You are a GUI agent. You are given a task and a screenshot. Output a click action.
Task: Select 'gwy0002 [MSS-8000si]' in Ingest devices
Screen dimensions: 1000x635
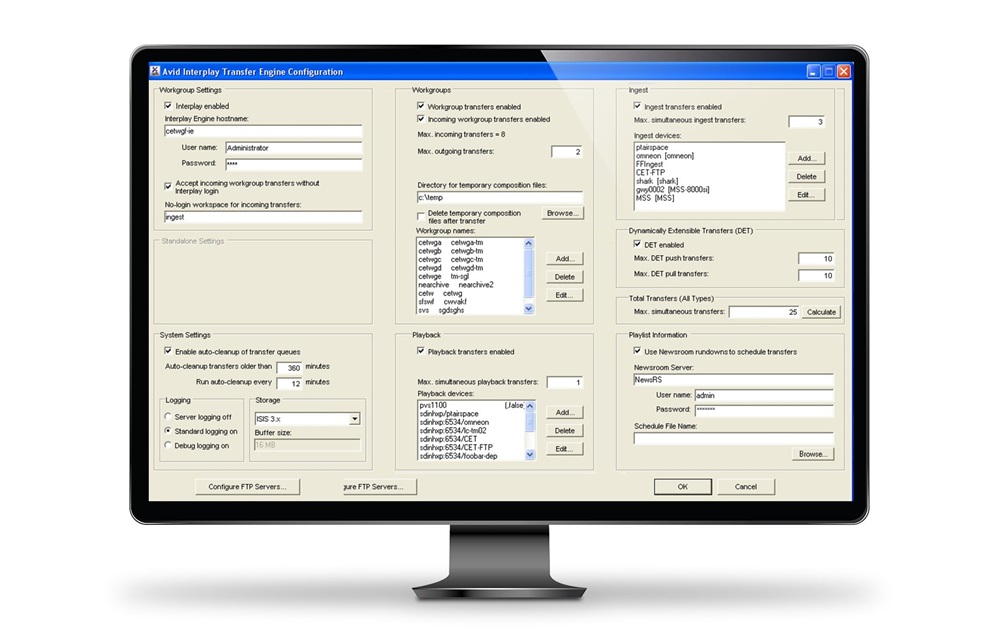click(672, 189)
